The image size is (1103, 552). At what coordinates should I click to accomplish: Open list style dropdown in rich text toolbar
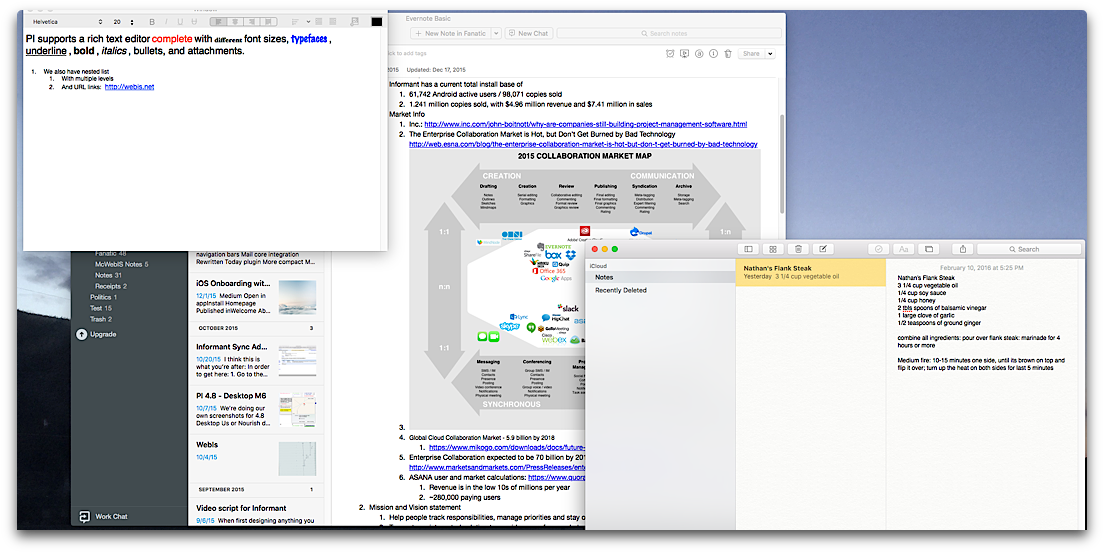coord(299,22)
